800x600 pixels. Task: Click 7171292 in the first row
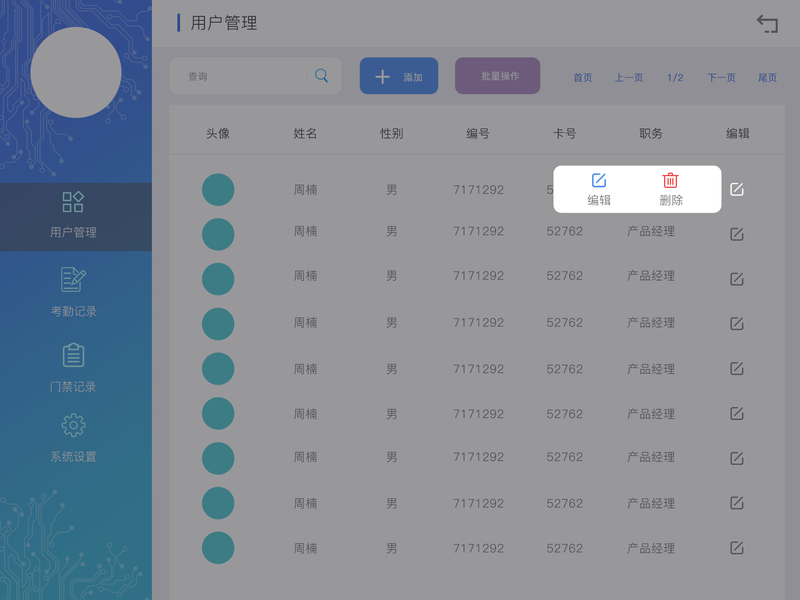point(478,190)
